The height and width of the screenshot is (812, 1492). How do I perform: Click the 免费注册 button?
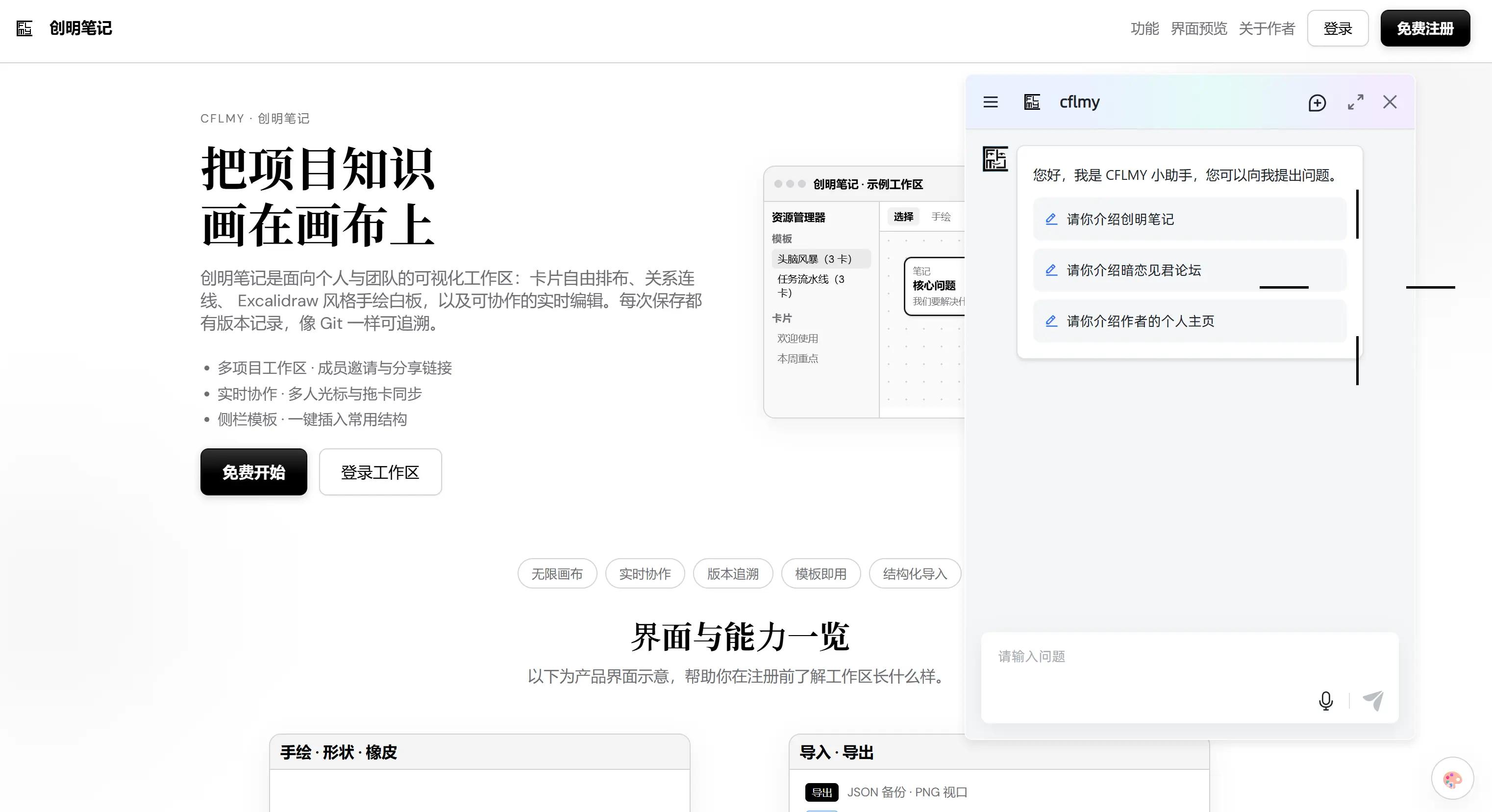(1425, 28)
